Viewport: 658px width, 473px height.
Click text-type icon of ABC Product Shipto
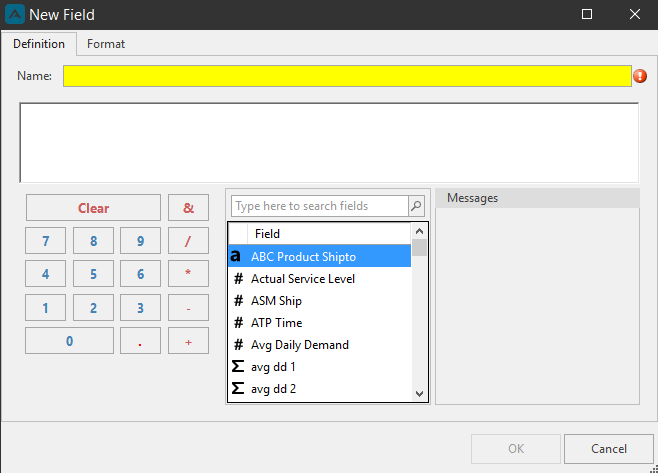[x=236, y=256]
